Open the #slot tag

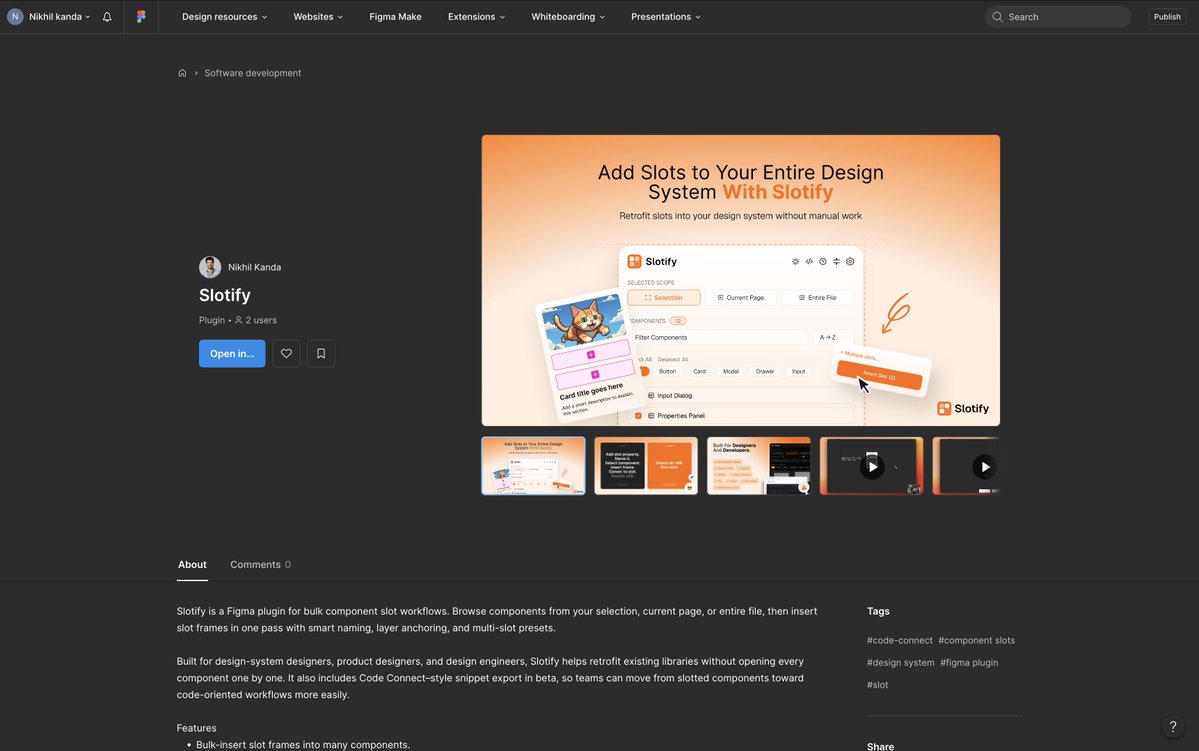point(877,685)
